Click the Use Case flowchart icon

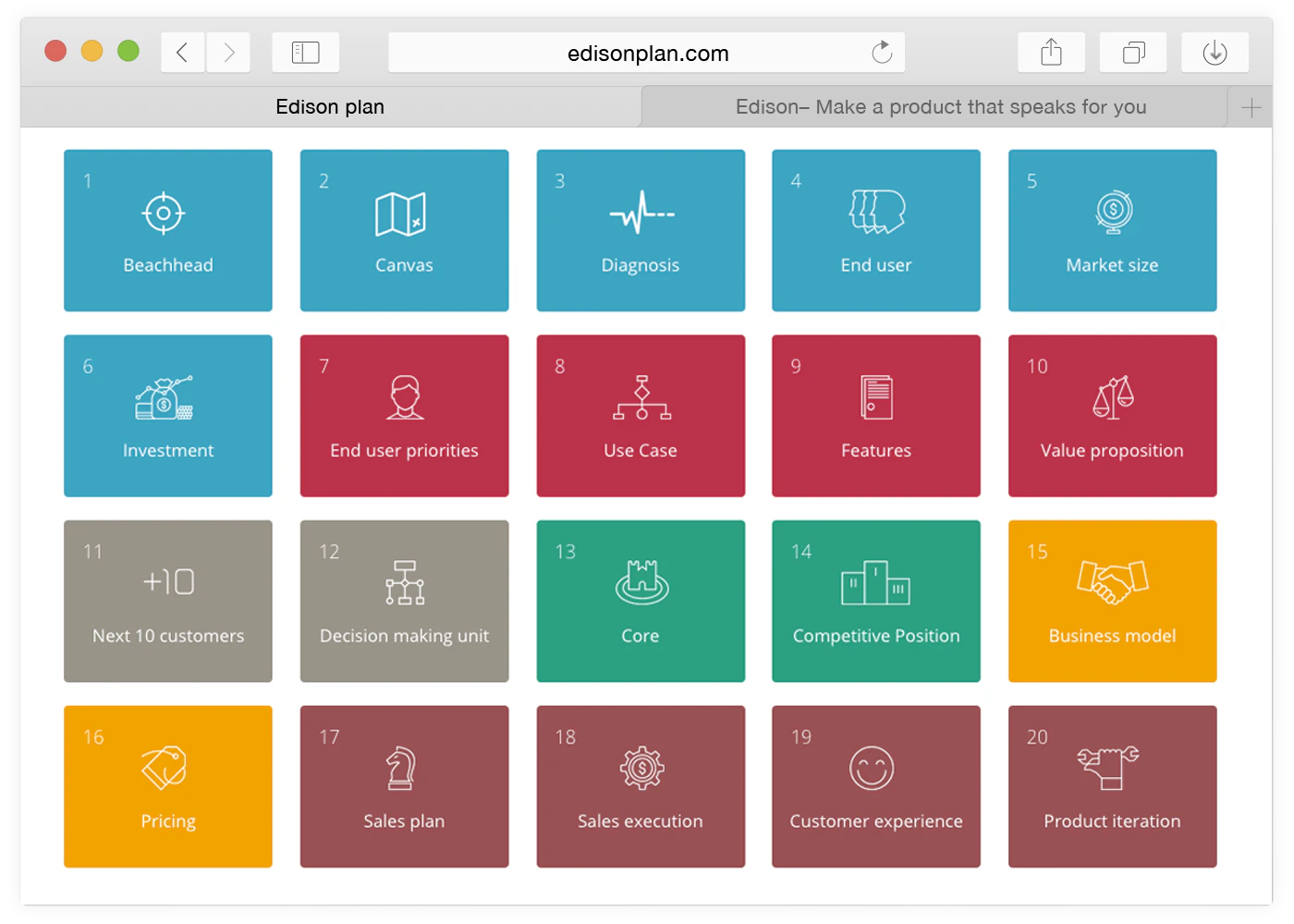pyautogui.click(x=641, y=397)
